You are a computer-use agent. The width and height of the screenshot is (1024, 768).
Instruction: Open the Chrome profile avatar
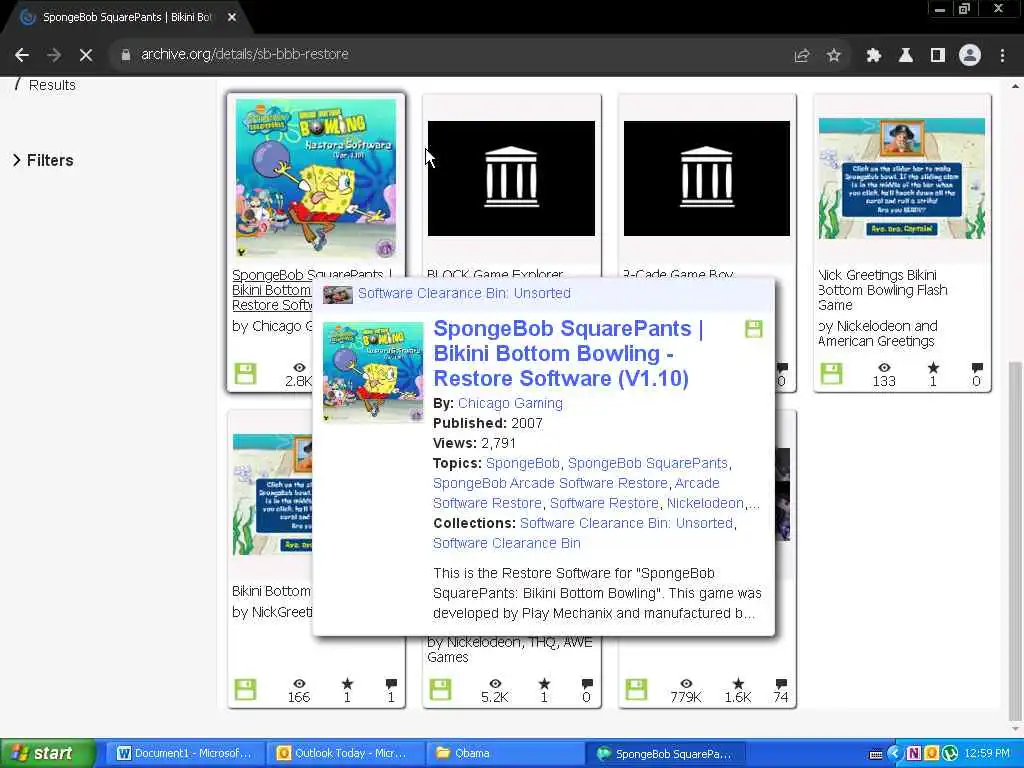[x=970, y=56]
